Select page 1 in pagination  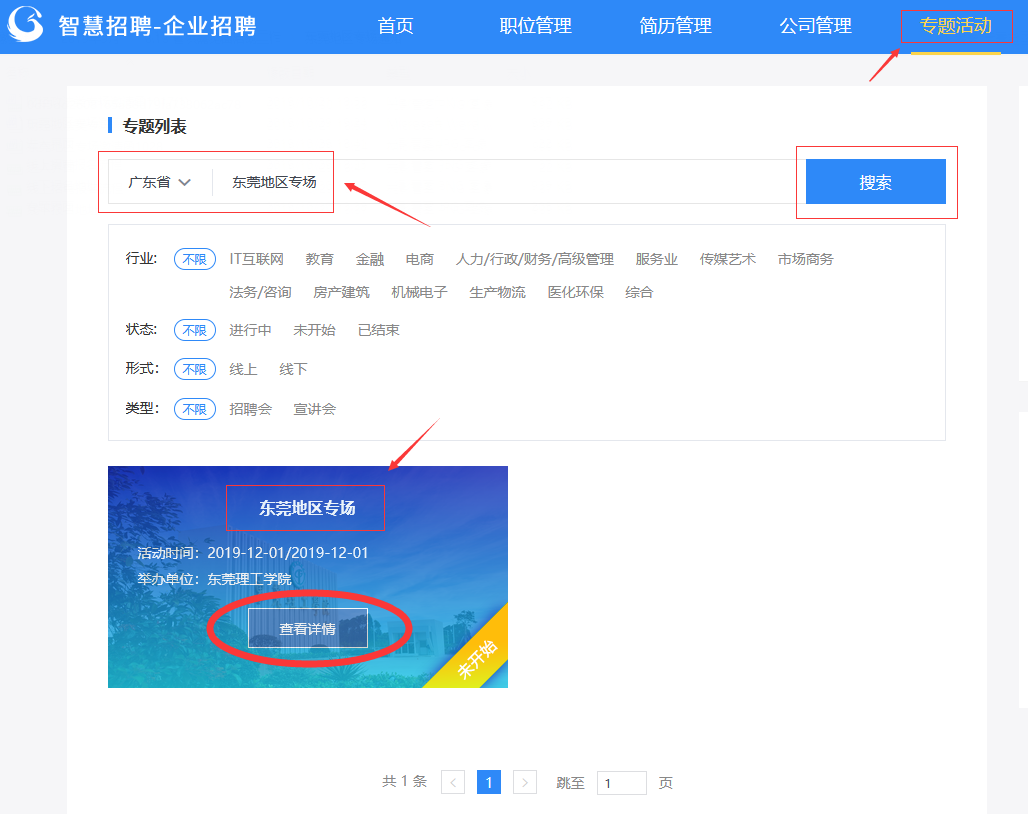pos(489,782)
